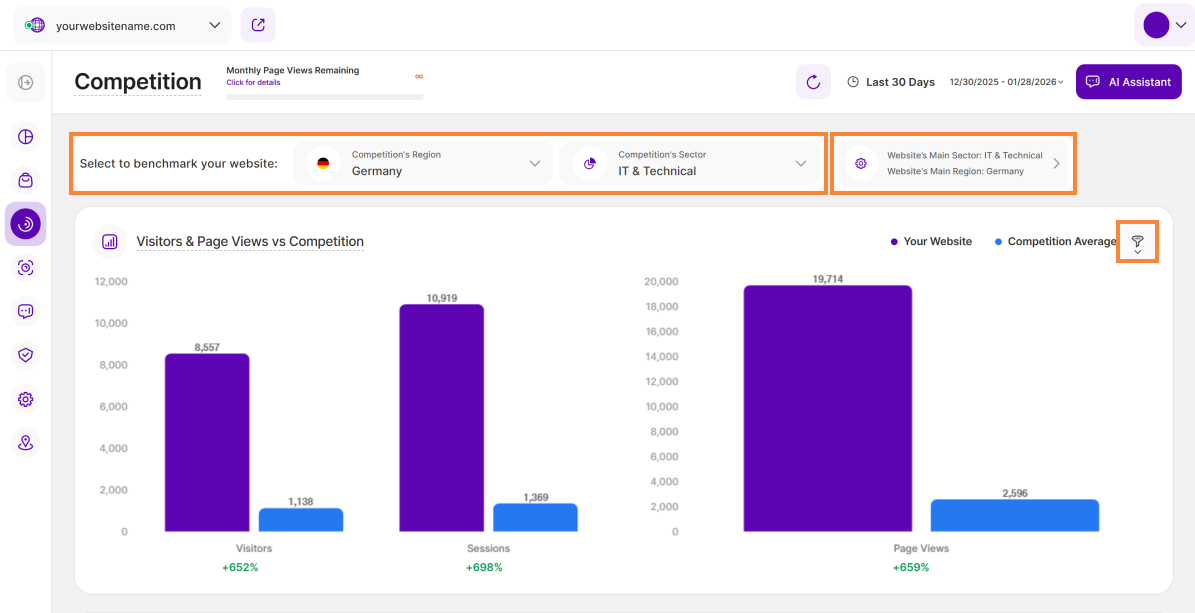Open the Competition's Region dropdown
1195x613 pixels.
(x=423, y=163)
